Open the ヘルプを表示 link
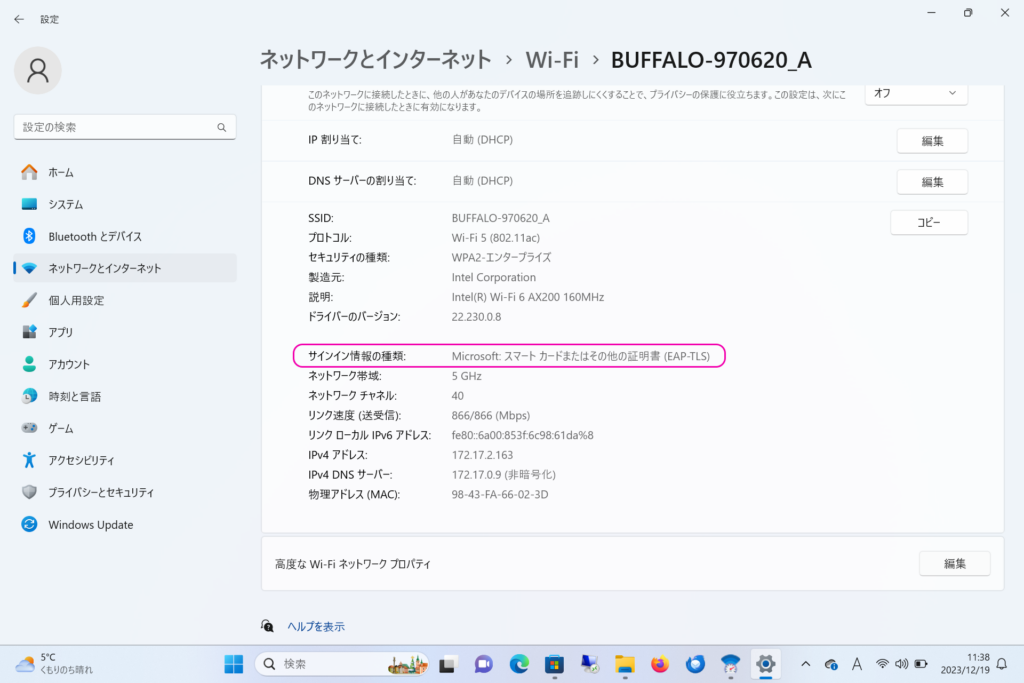The height and width of the screenshot is (683, 1024). 316,627
